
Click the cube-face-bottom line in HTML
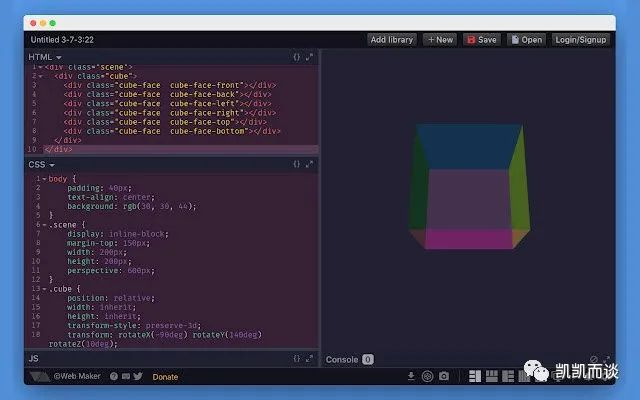tap(172, 131)
